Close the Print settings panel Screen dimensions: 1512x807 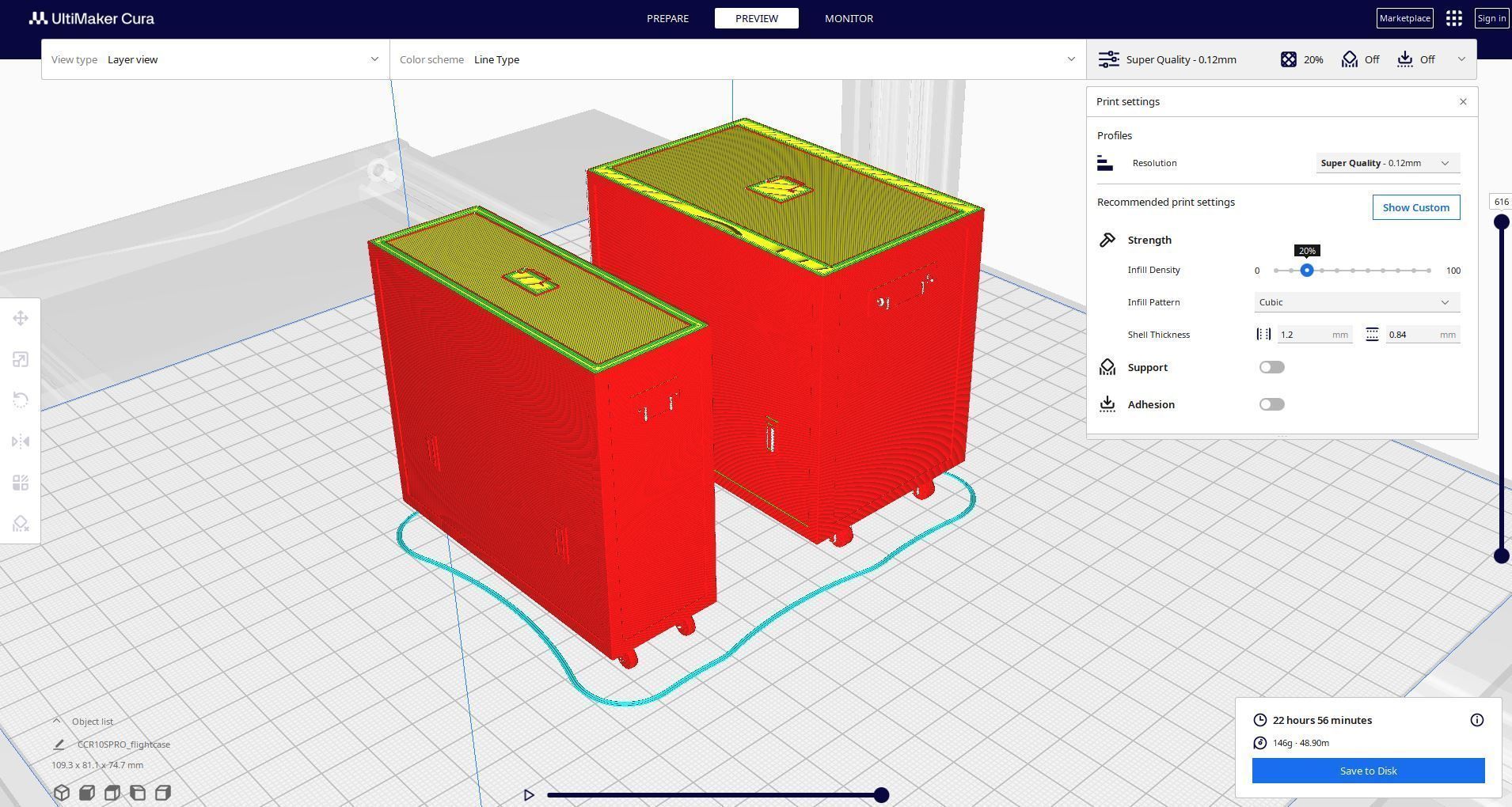point(1463,101)
